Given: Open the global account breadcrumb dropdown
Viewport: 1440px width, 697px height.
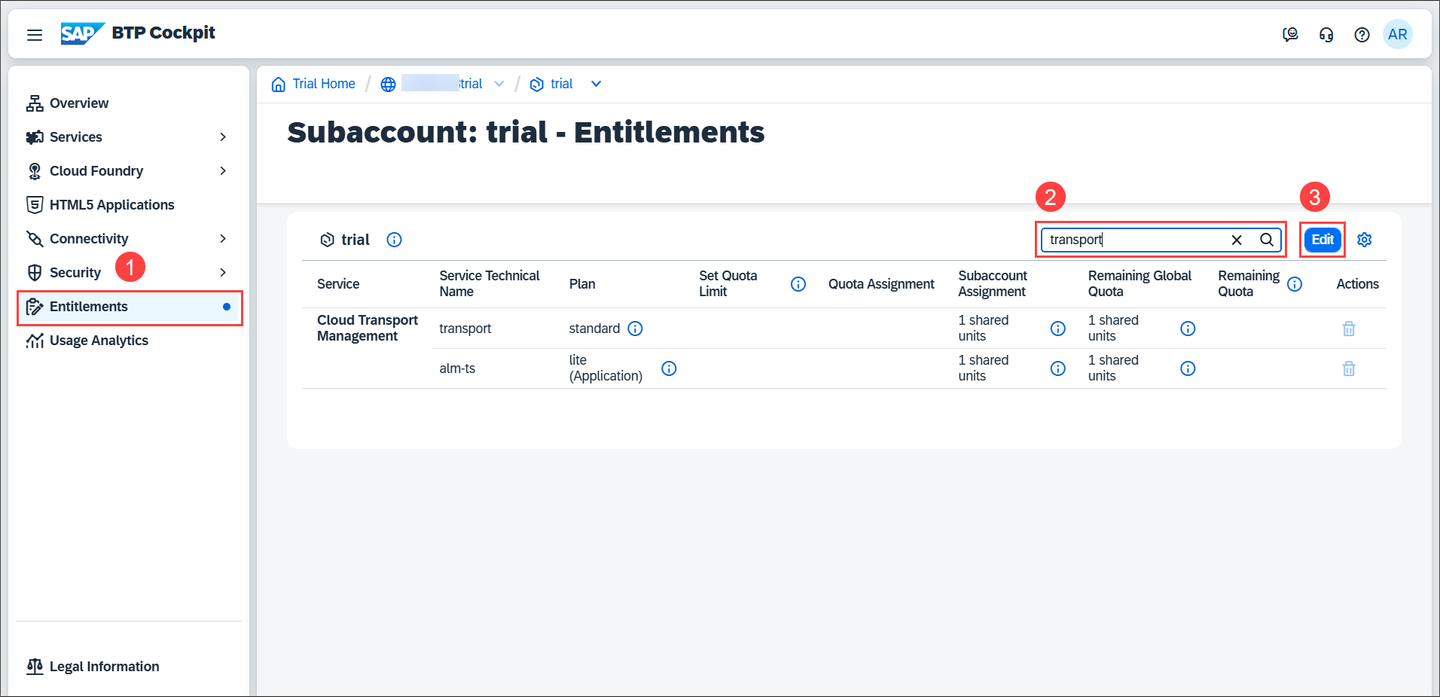Looking at the screenshot, I should (x=499, y=84).
